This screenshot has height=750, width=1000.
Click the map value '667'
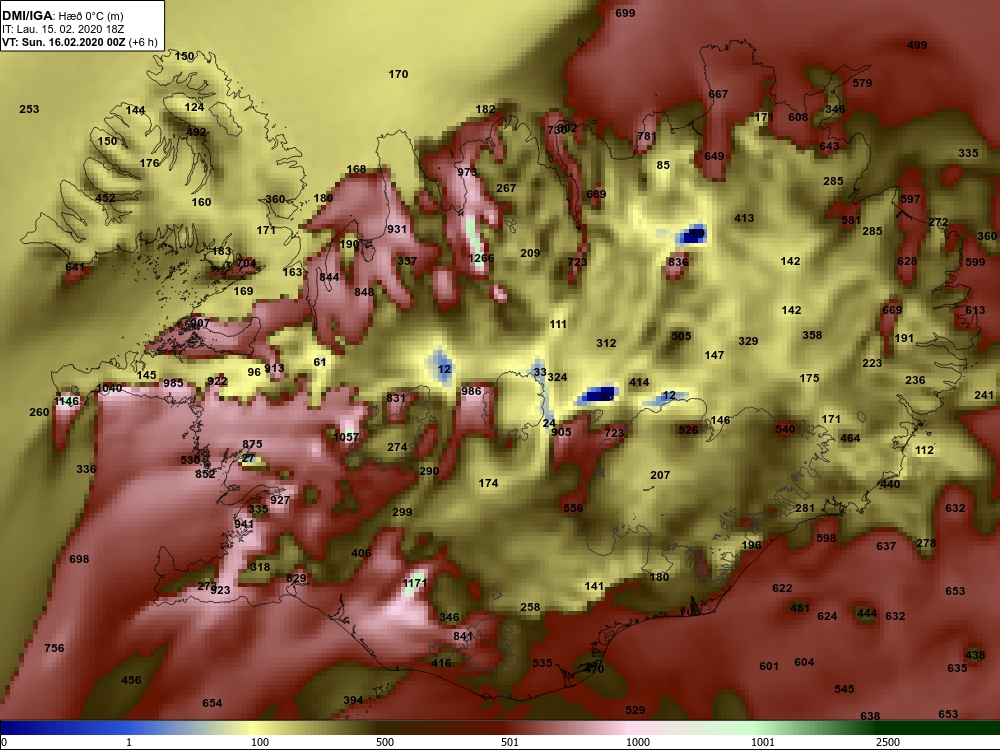718,94
